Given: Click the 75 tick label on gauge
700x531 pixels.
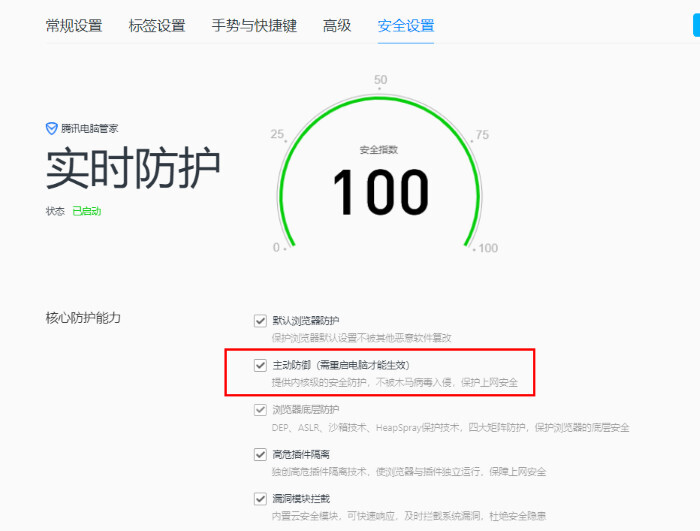Looking at the screenshot, I should (x=482, y=135).
